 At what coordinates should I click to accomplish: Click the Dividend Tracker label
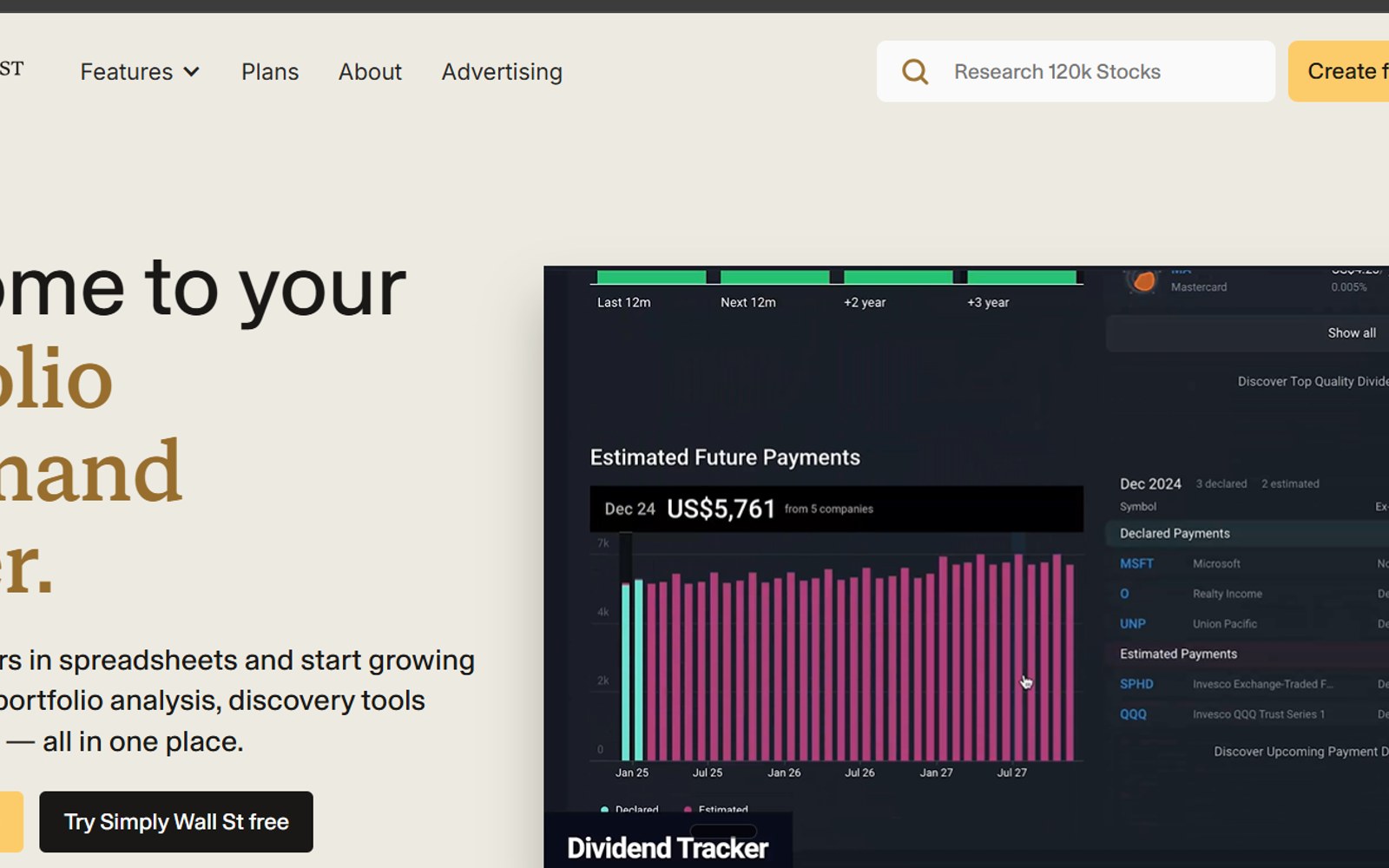(668, 848)
